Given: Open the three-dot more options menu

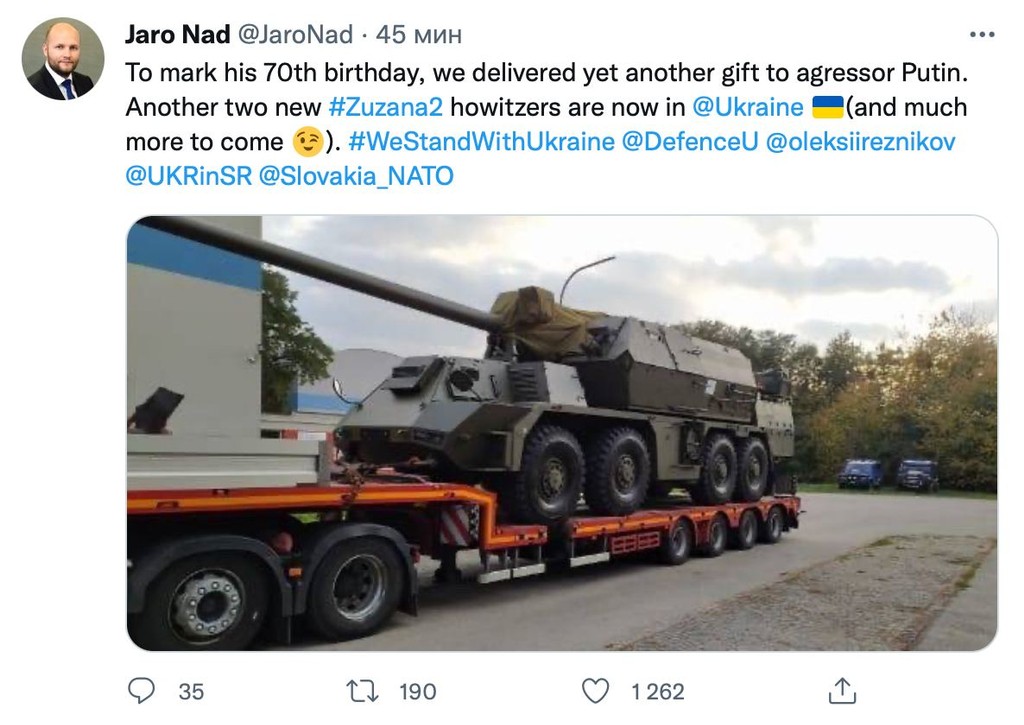Looking at the screenshot, I should [x=982, y=35].
